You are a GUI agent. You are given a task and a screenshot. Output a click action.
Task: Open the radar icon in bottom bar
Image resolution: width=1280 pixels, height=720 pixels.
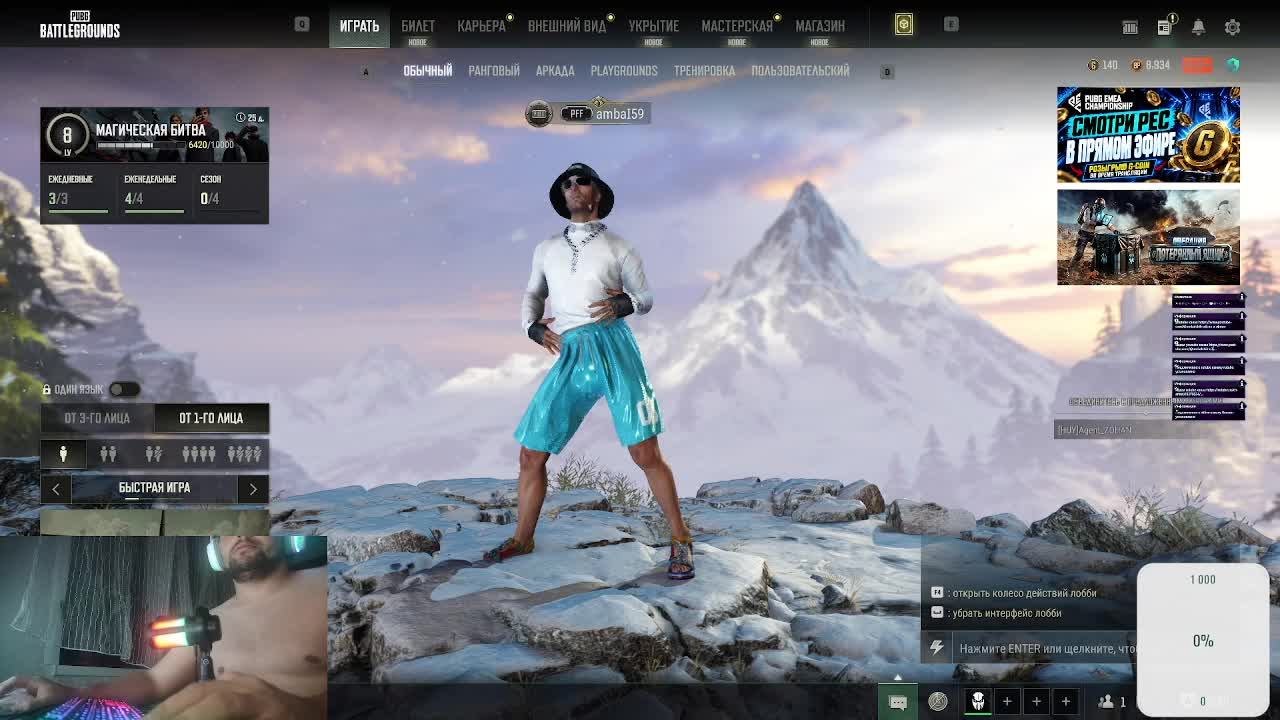click(938, 702)
